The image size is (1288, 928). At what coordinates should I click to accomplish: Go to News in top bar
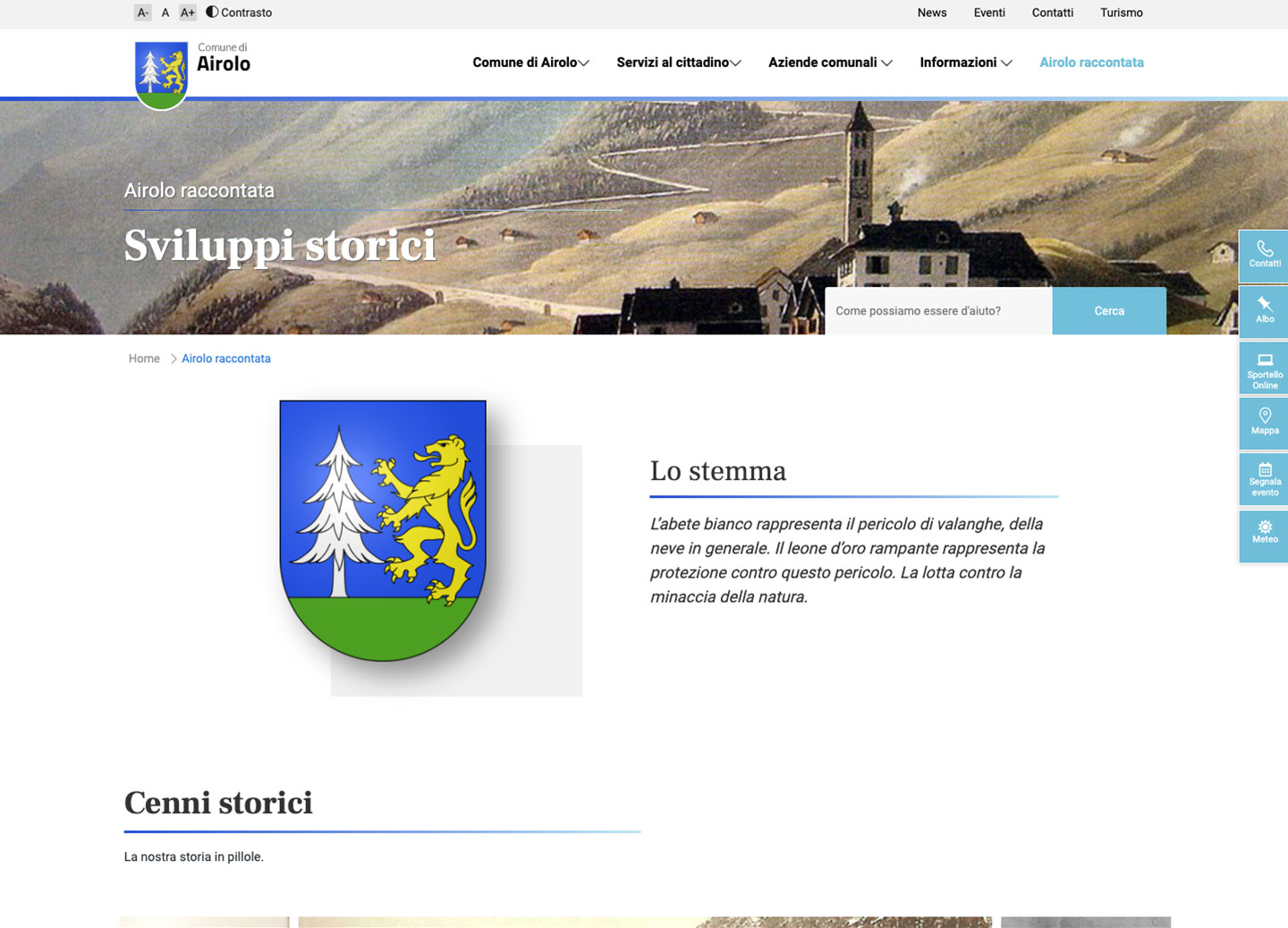(932, 13)
